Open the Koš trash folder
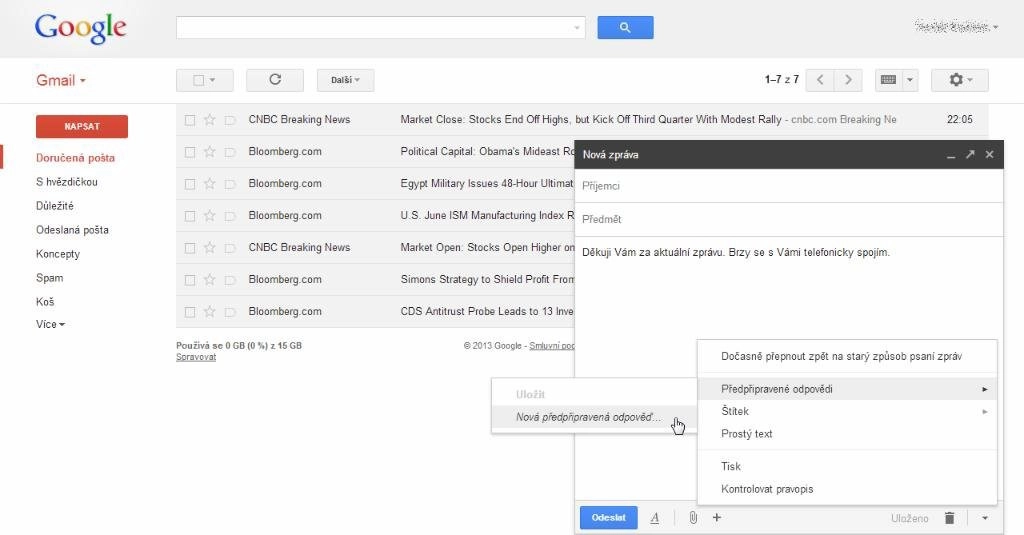This screenshot has width=1024, height=535. click(x=45, y=302)
